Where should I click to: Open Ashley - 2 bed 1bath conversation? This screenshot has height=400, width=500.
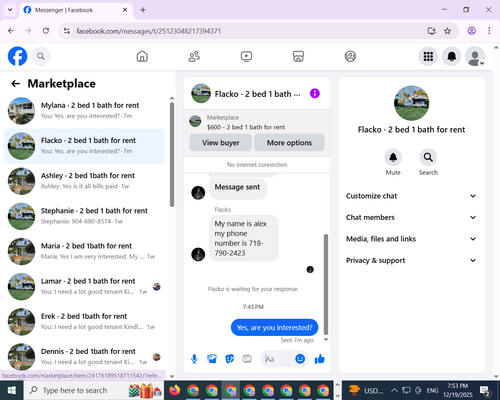84,181
